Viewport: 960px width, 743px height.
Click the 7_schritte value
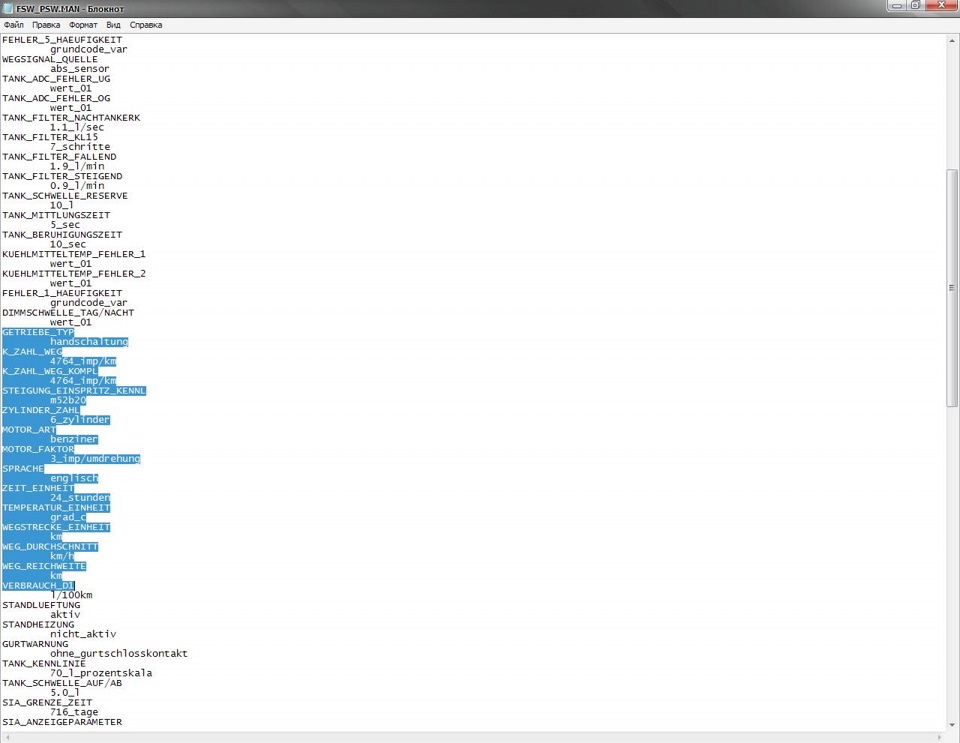tap(80, 147)
